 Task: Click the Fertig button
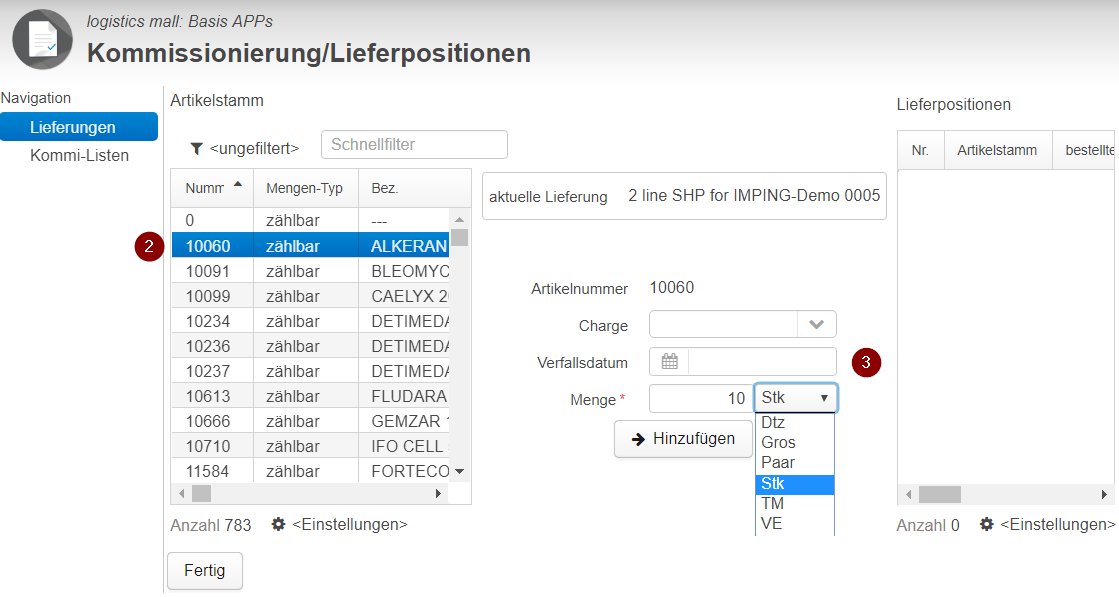tap(205, 571)
